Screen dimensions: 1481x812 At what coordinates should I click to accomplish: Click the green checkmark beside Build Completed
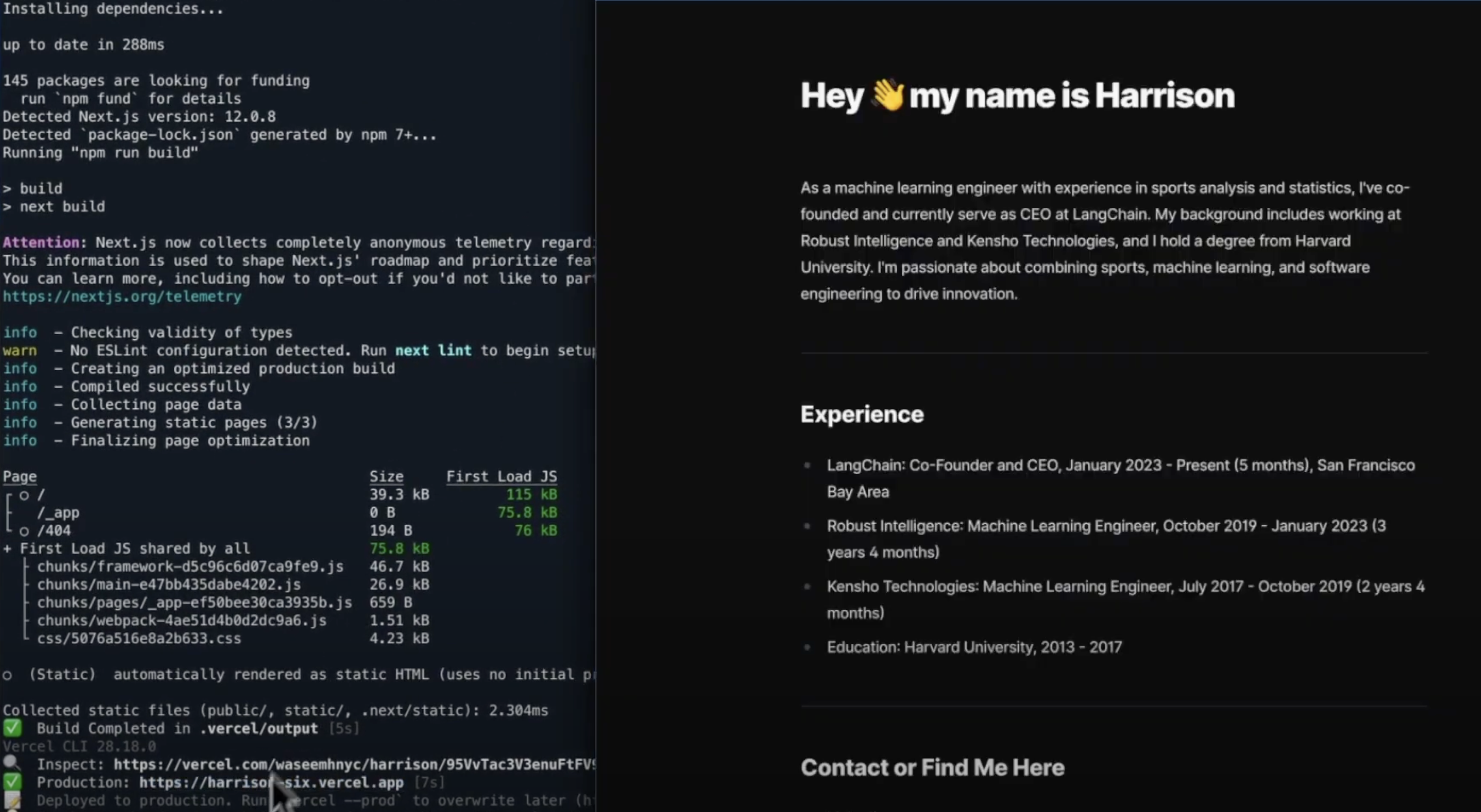12,728
